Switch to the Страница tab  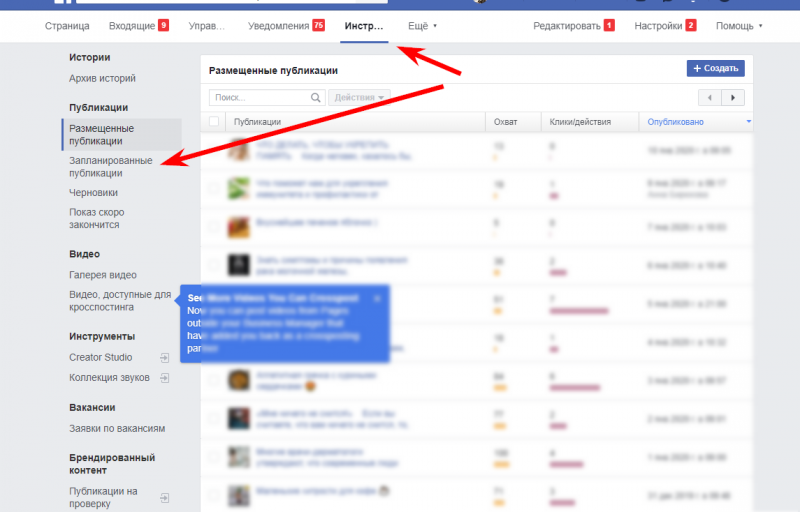[x=67, y=25]
